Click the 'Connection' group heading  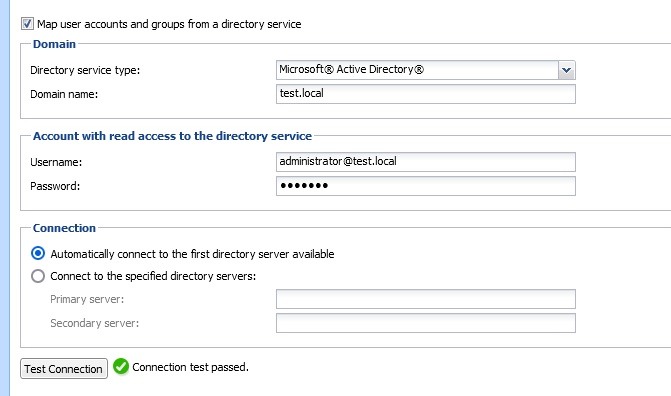[x=64, y=228]
